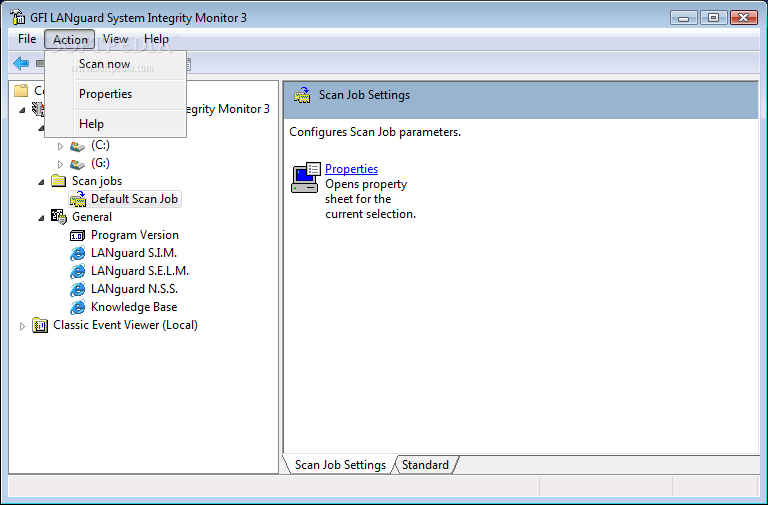Click 'Configures Scan Job parameters.' text
The width and height of the screenshot is (768, 505).
pyautogui.click(x=375, y=132)
